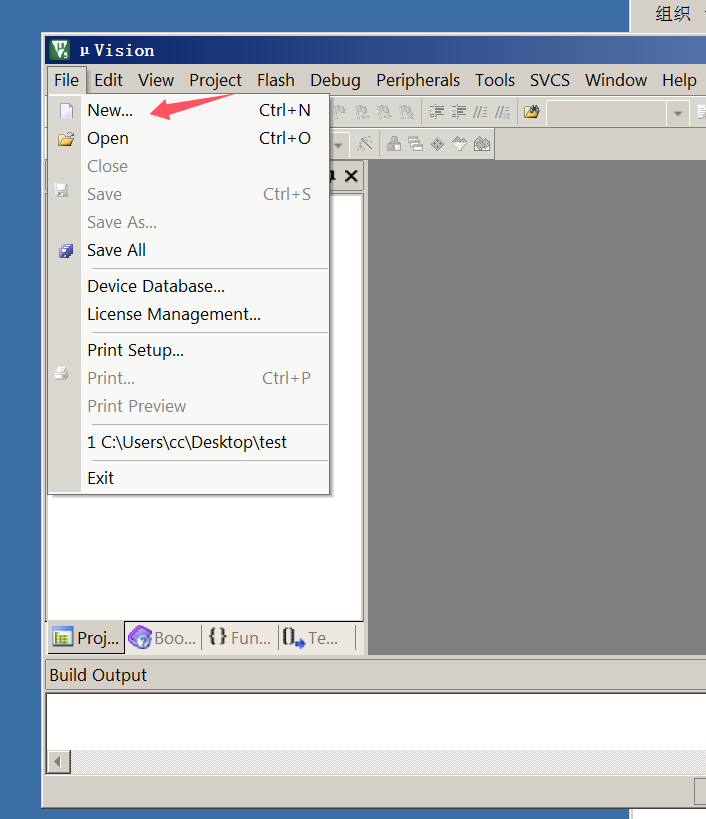Screen dimensions: 706x819
Task: Open License Management... entry
Action: [x=189, y=314]
